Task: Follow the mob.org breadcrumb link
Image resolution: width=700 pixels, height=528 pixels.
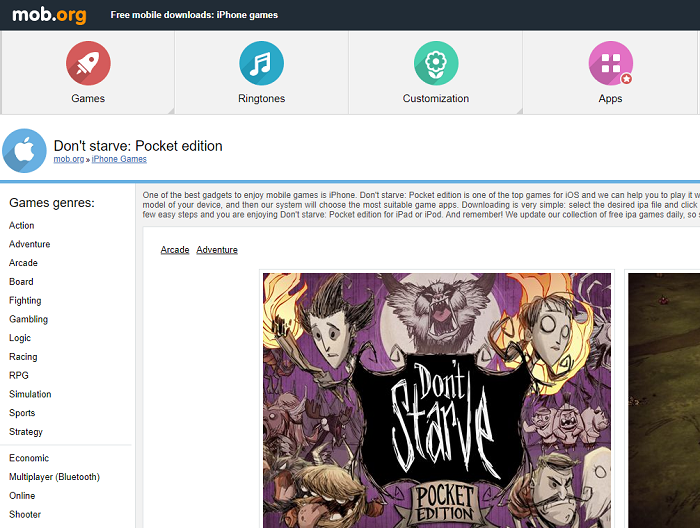Action: [69, 159]
